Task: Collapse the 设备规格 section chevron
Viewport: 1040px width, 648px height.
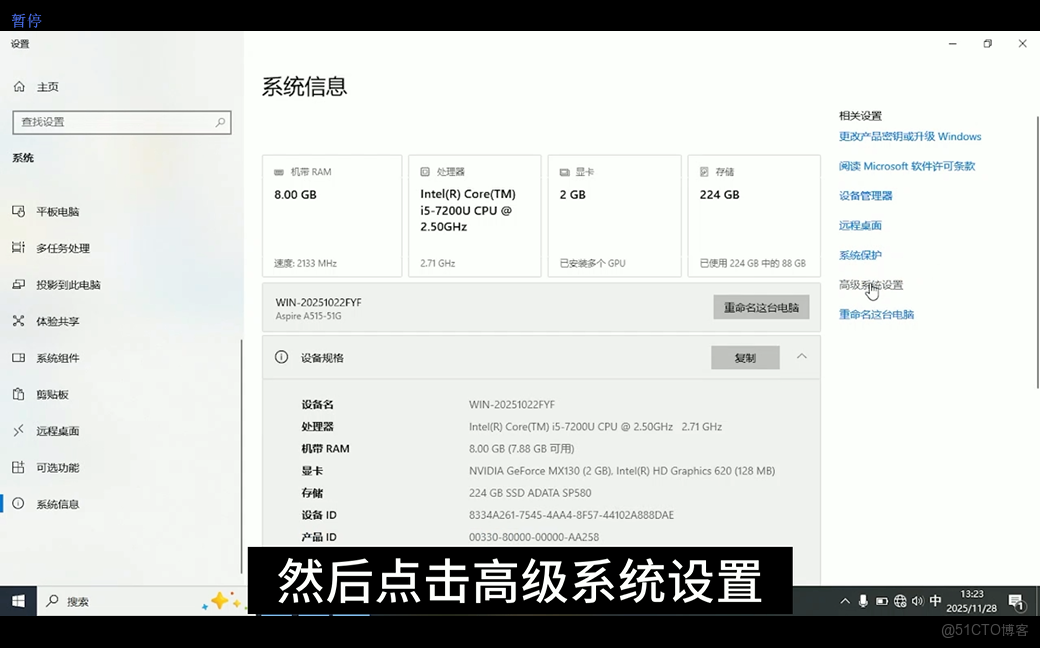Action: tap(801, 357)
